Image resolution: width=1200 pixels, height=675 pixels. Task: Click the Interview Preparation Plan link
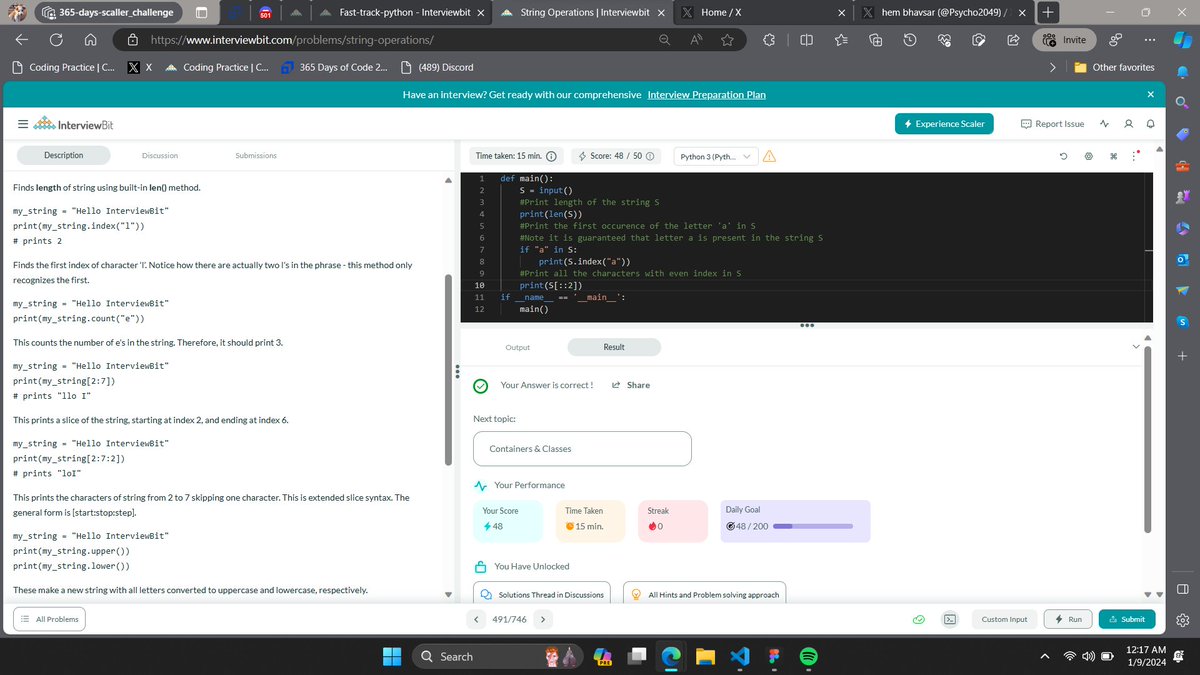[706, 94]
